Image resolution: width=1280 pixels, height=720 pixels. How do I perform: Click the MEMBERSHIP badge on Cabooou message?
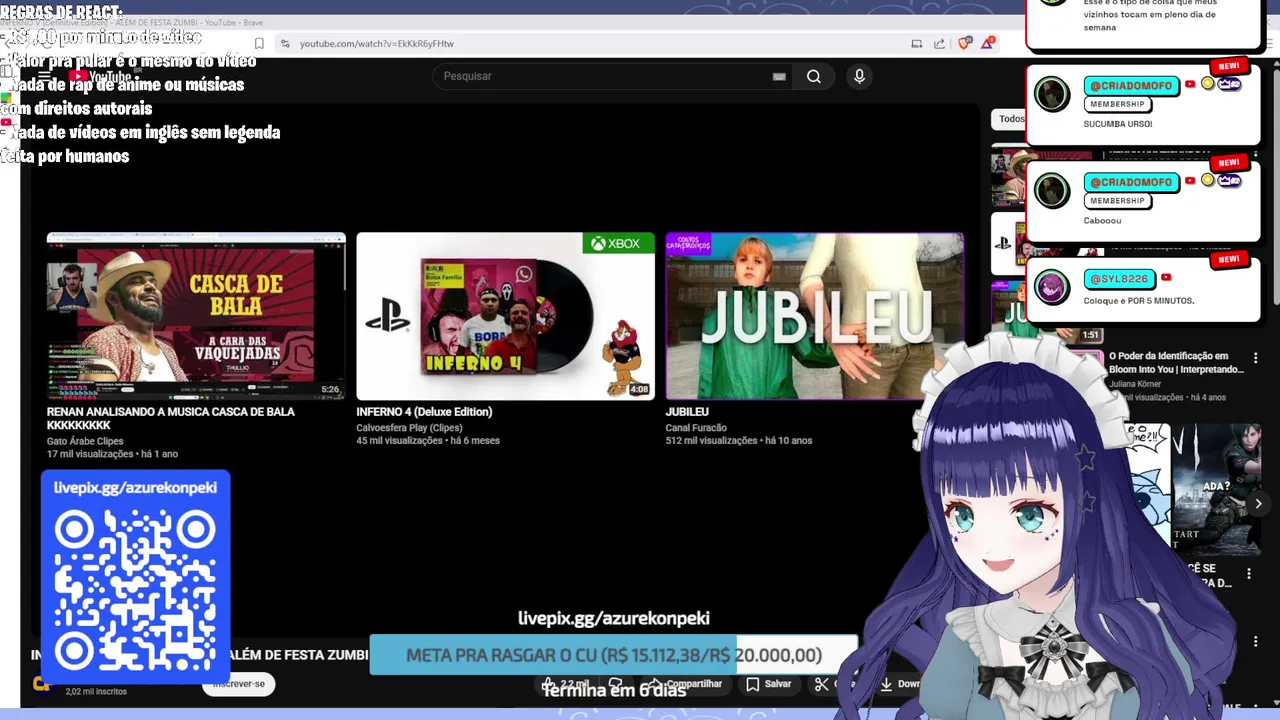tap(1117, 201)
